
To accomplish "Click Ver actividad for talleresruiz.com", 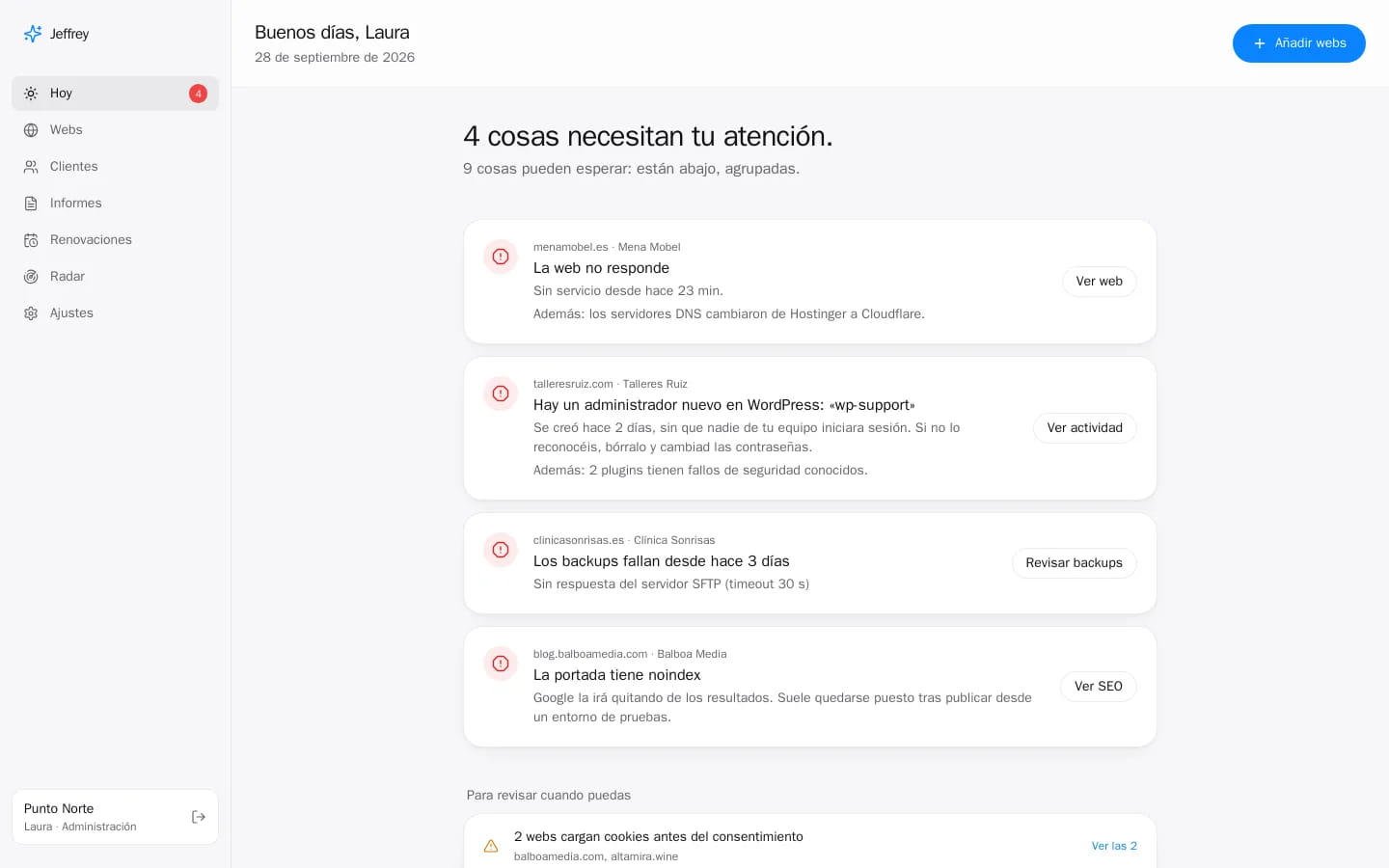I will tap(1084, 428).
